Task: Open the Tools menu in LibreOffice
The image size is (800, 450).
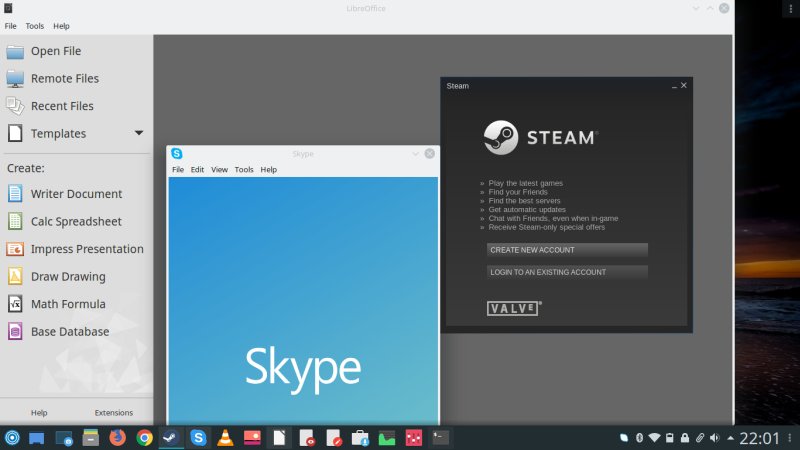Action: coord(35,26)
